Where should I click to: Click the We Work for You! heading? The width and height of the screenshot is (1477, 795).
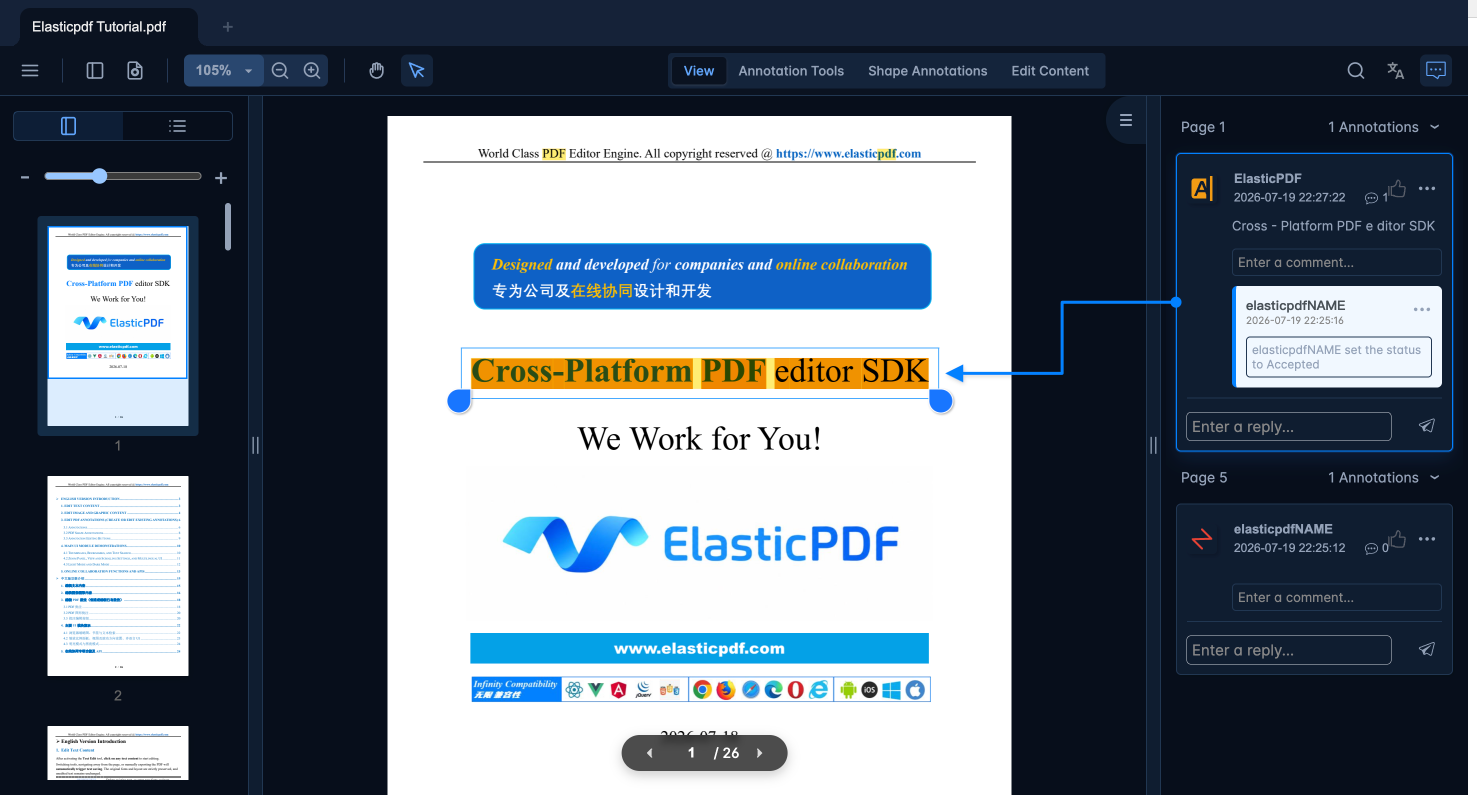coord(699,438)
